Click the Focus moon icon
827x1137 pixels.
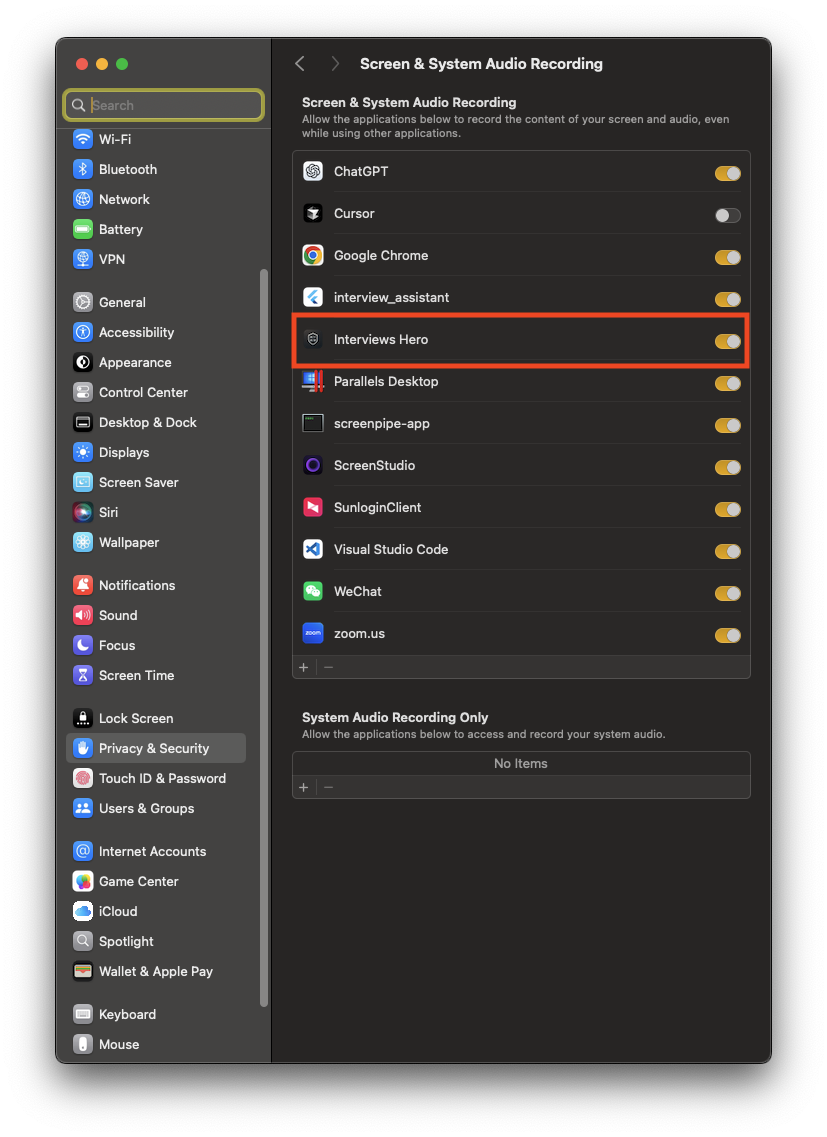[83, 645]
